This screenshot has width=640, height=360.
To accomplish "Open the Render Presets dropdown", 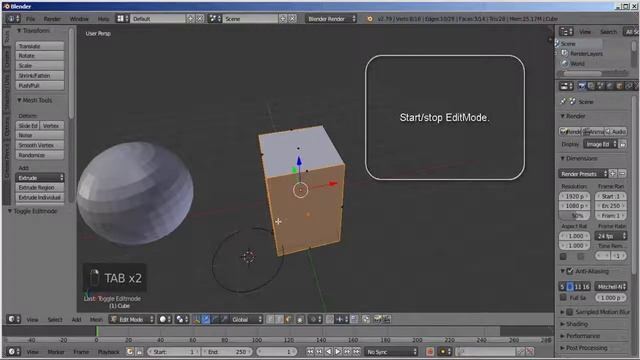I will (583, 173).
